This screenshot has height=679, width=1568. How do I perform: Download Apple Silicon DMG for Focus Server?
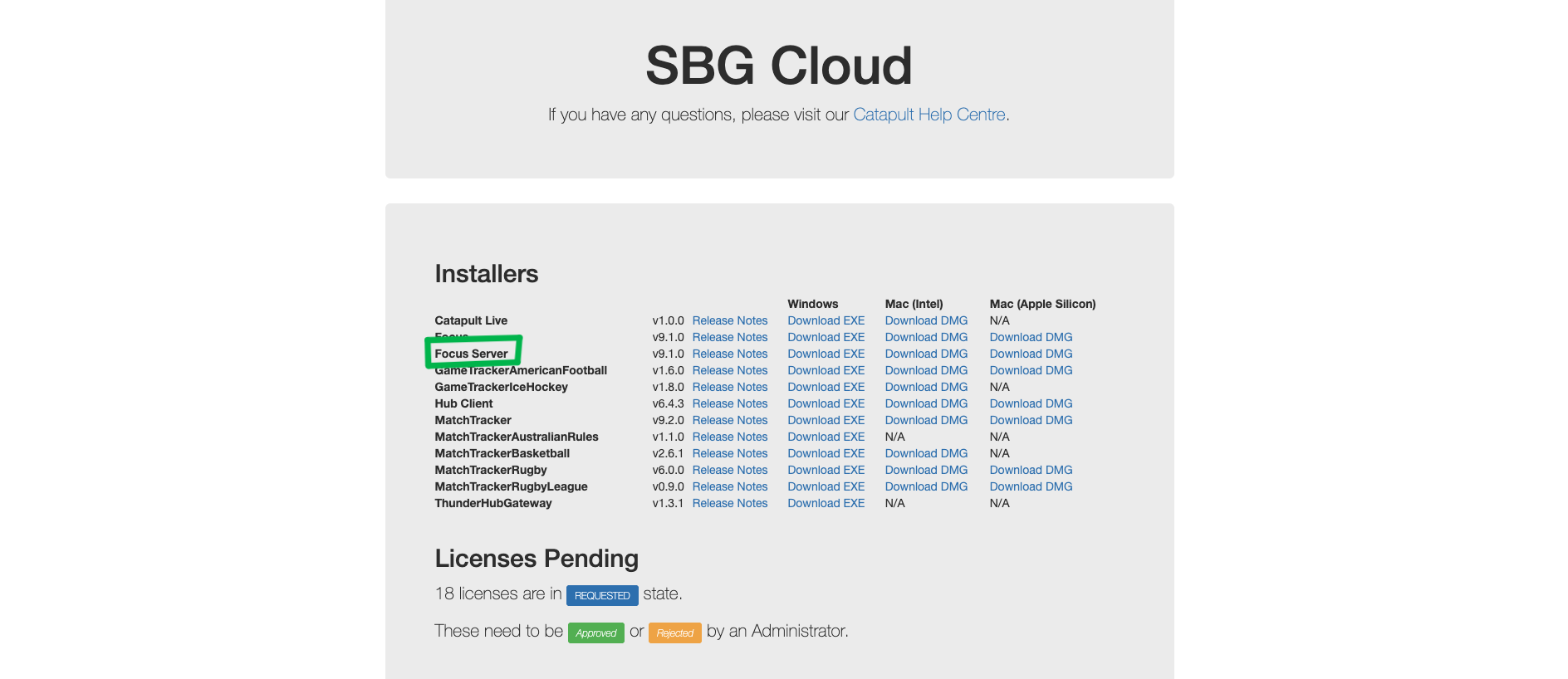[x=1031, y=354]
